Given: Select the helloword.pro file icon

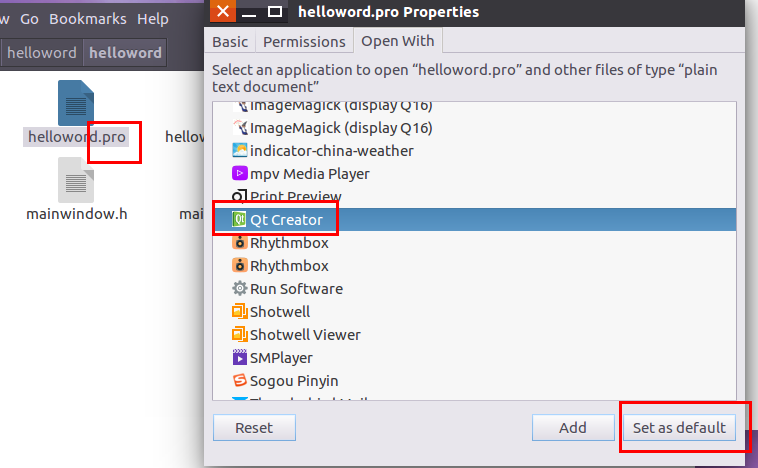Looking at the screenshot, I should tap(76, 103).
